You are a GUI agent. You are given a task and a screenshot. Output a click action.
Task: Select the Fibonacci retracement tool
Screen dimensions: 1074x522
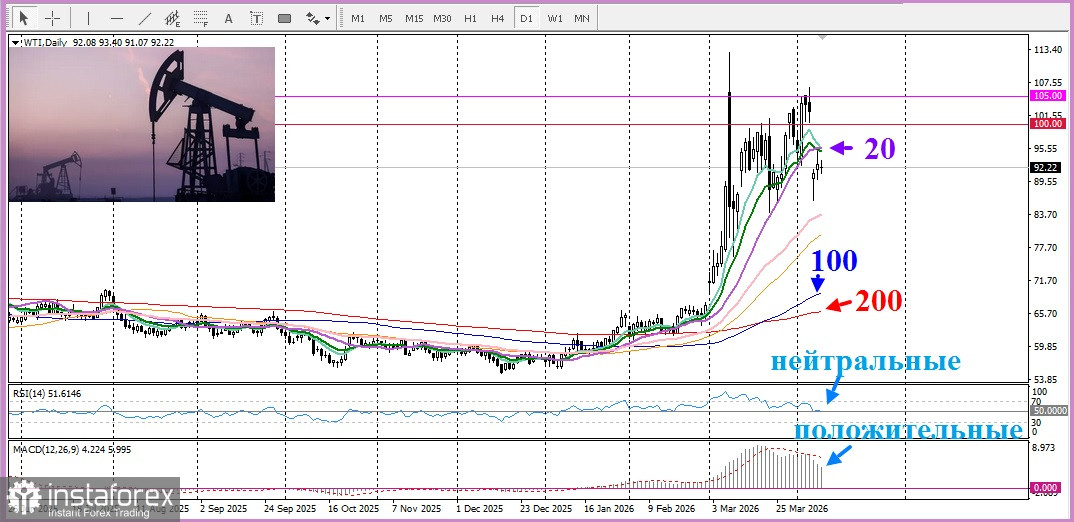(201, 18)
